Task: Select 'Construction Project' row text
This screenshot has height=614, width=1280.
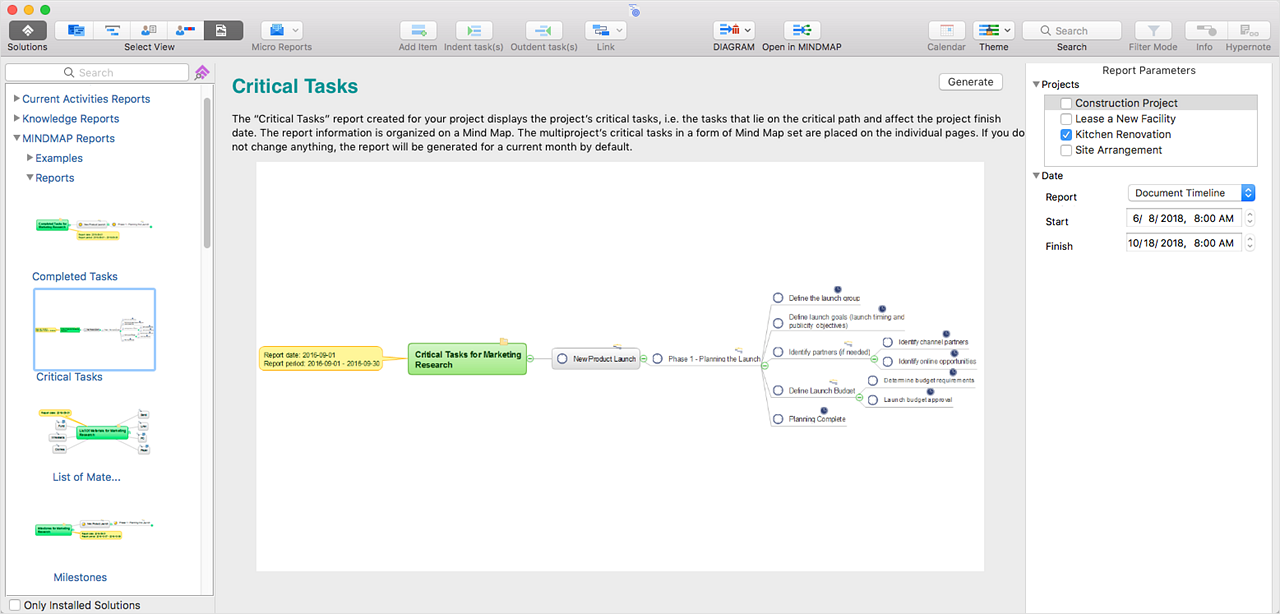Action: click(1126, 103)
